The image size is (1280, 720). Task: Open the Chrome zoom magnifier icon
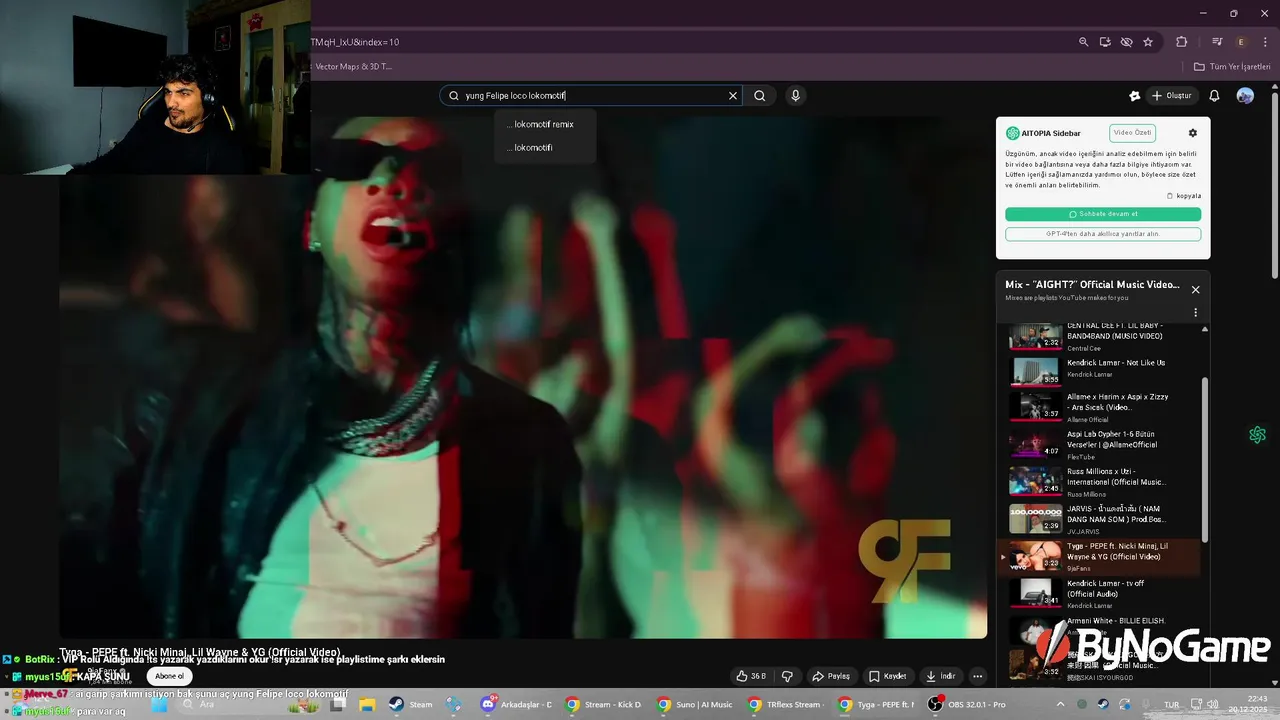coord(1083,42)
